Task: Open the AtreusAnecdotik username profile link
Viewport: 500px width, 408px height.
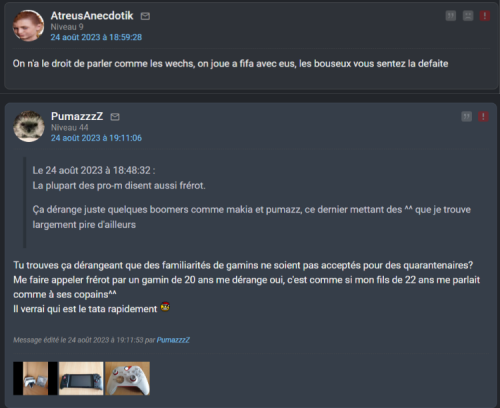Action: [92, 16]
